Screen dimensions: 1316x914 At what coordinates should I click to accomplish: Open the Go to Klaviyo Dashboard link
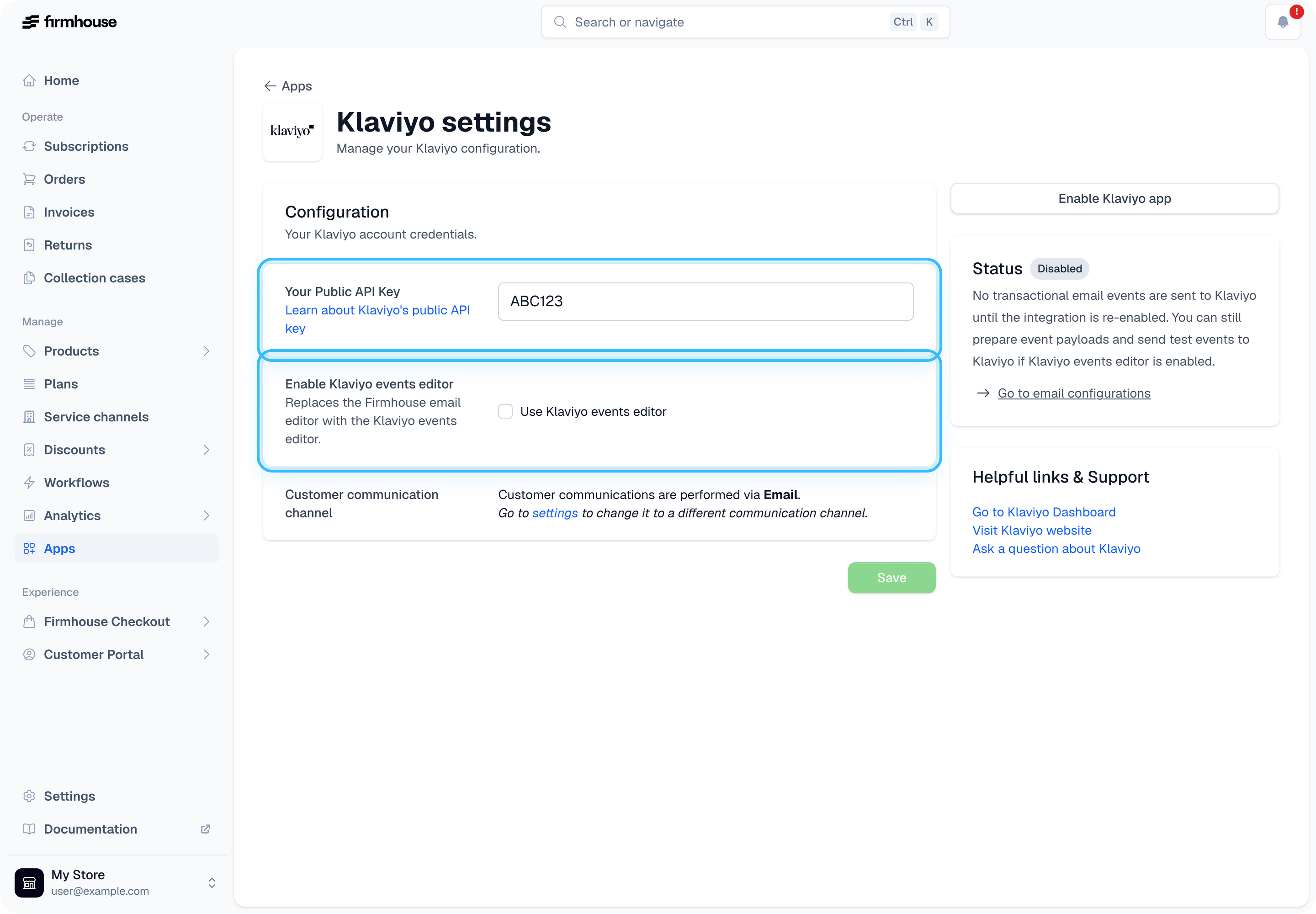click(1044, 512)
